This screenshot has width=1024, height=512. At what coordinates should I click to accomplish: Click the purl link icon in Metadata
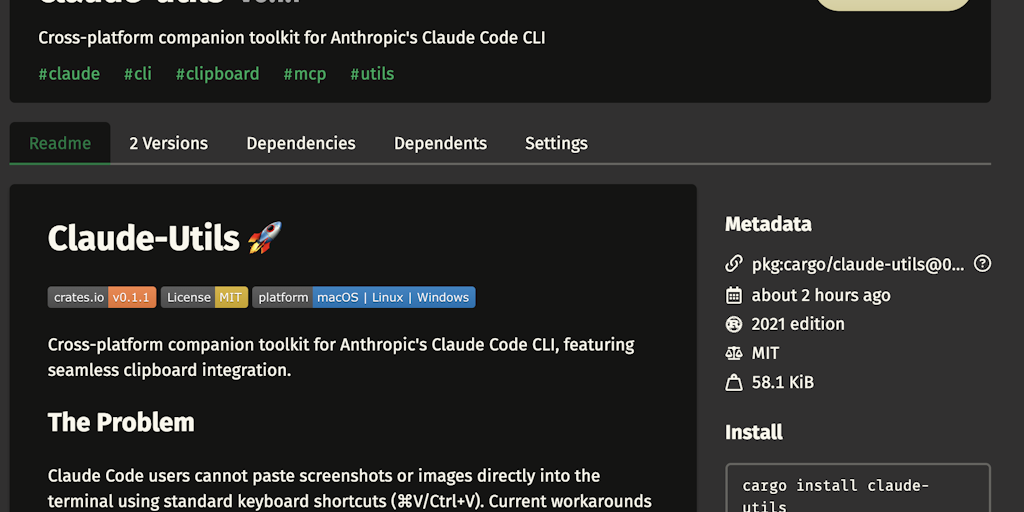[734, 265]
